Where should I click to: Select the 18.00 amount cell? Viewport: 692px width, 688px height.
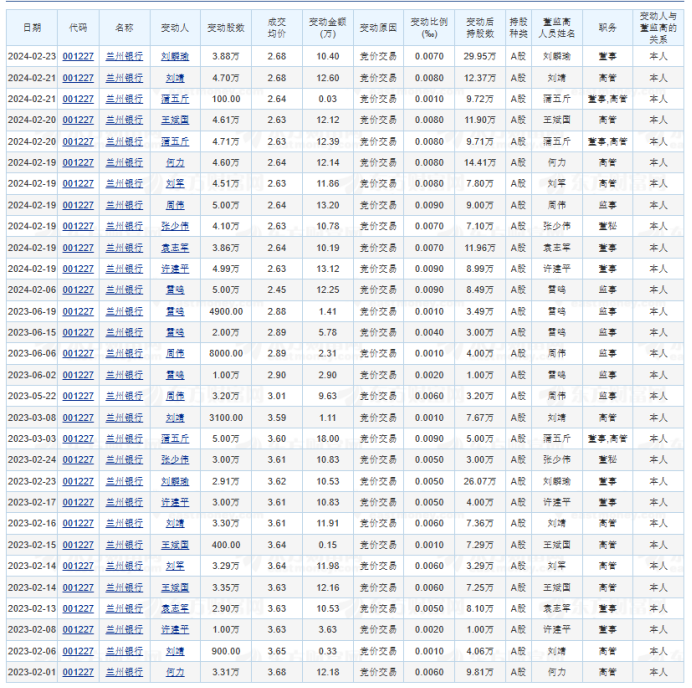(x=328, y=439)
